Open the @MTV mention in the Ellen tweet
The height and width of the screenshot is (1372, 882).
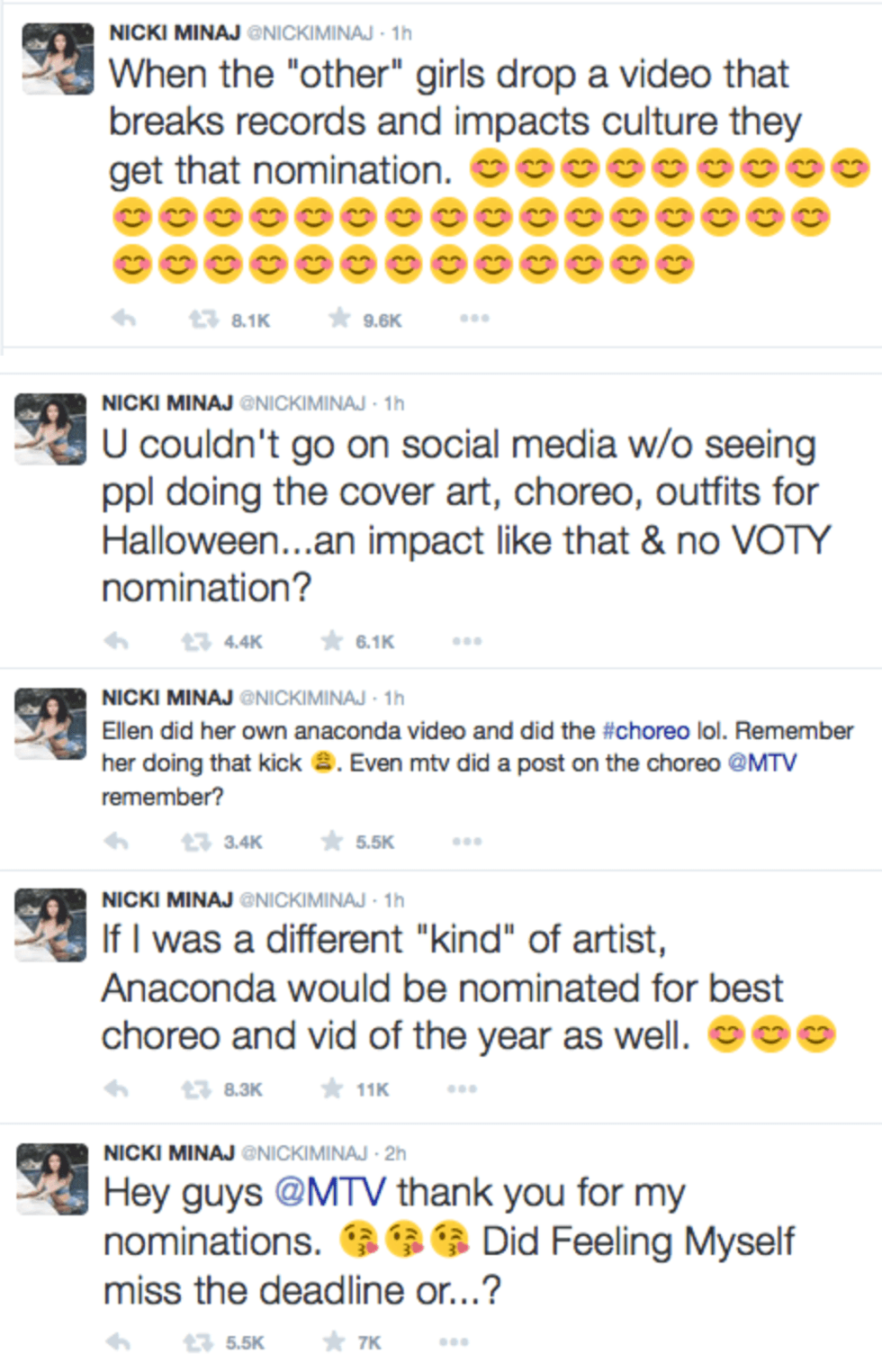pyautogui.click(x=761, y=763)
